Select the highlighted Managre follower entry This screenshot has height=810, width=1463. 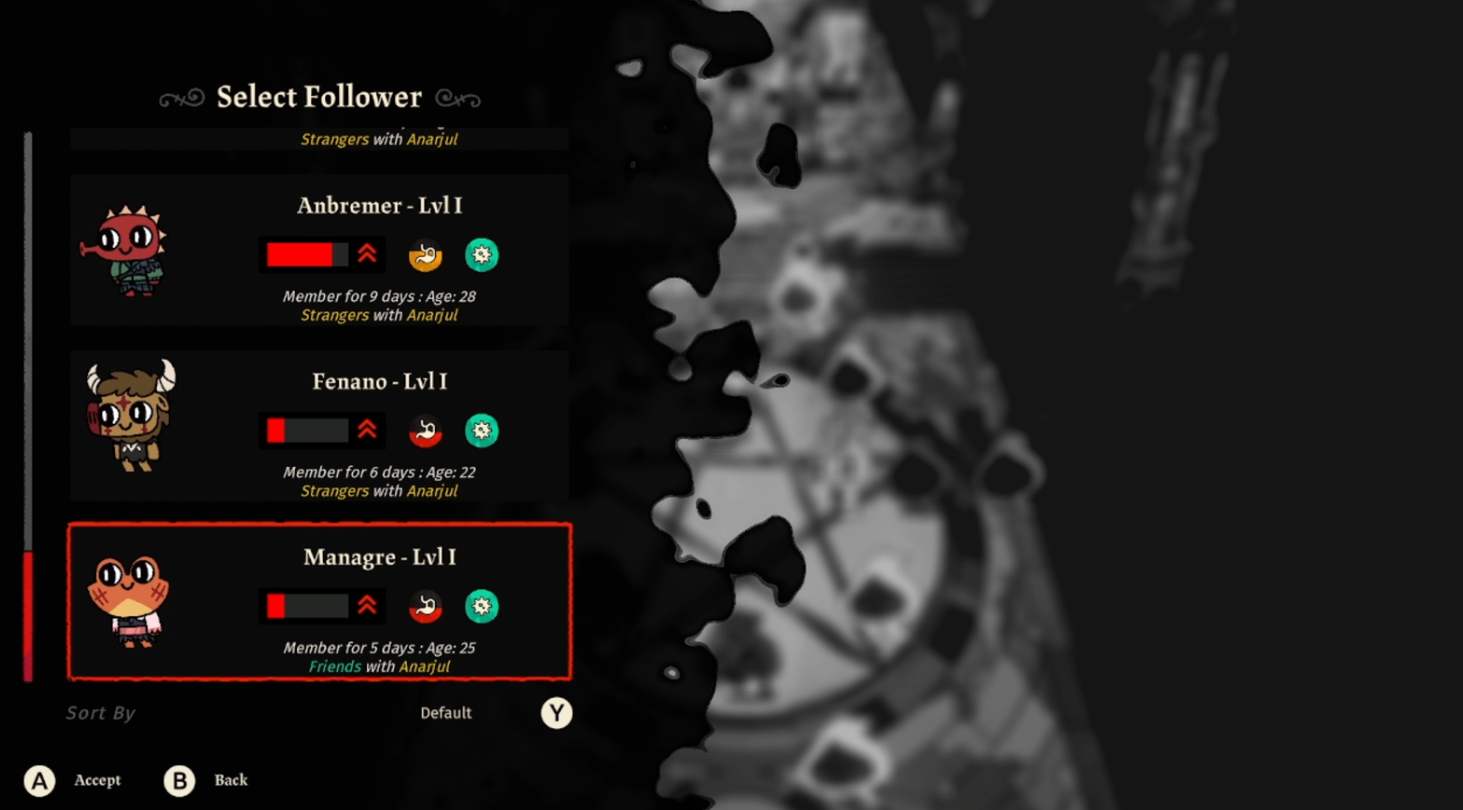coord(319,602)
